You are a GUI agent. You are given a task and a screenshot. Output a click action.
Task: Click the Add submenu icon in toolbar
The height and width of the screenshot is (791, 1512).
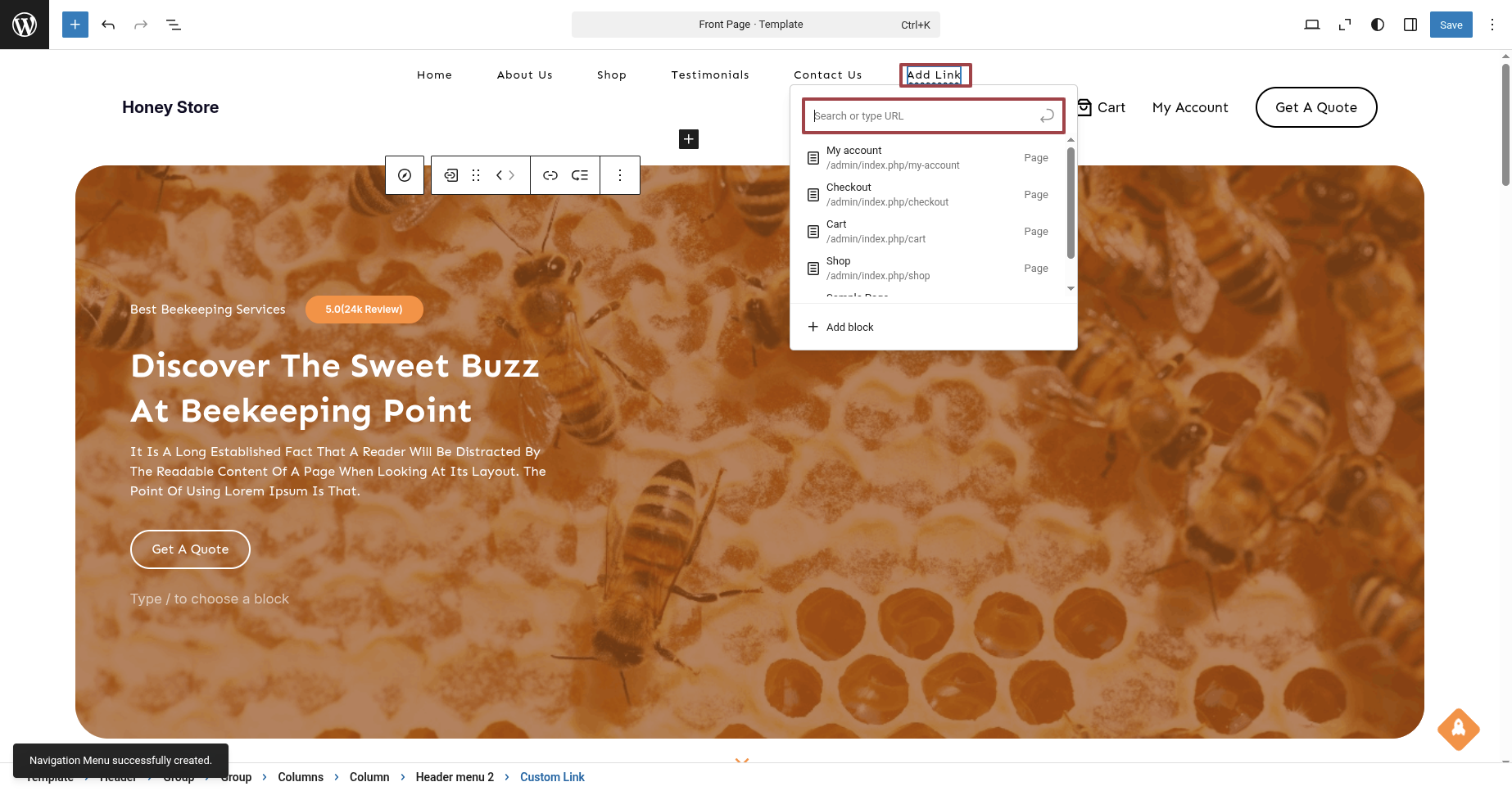pos(580,175)
